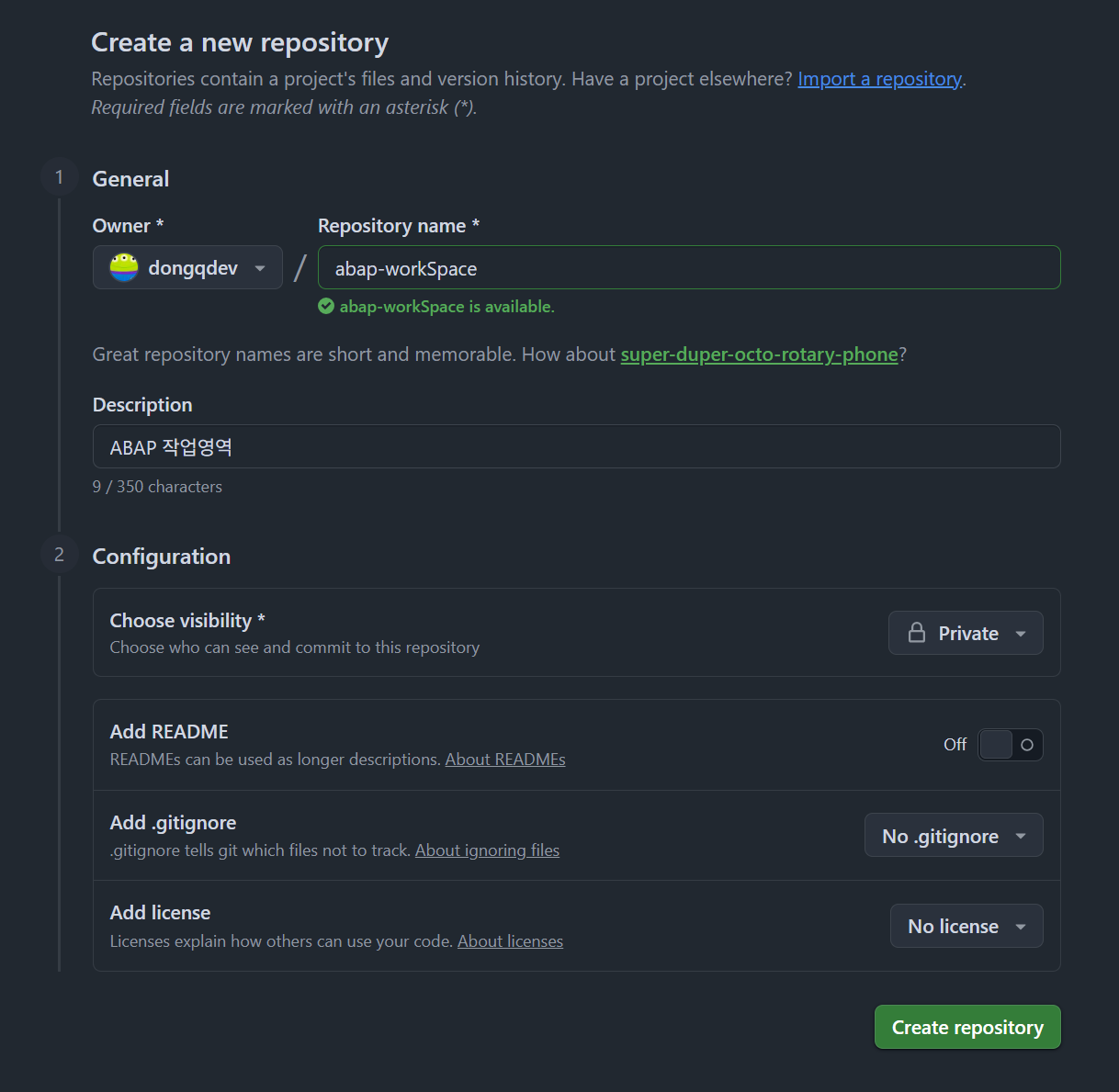Screen dimensions: 1119x1092
Task: Expand the No license dropdown
Action: (966, 926)
